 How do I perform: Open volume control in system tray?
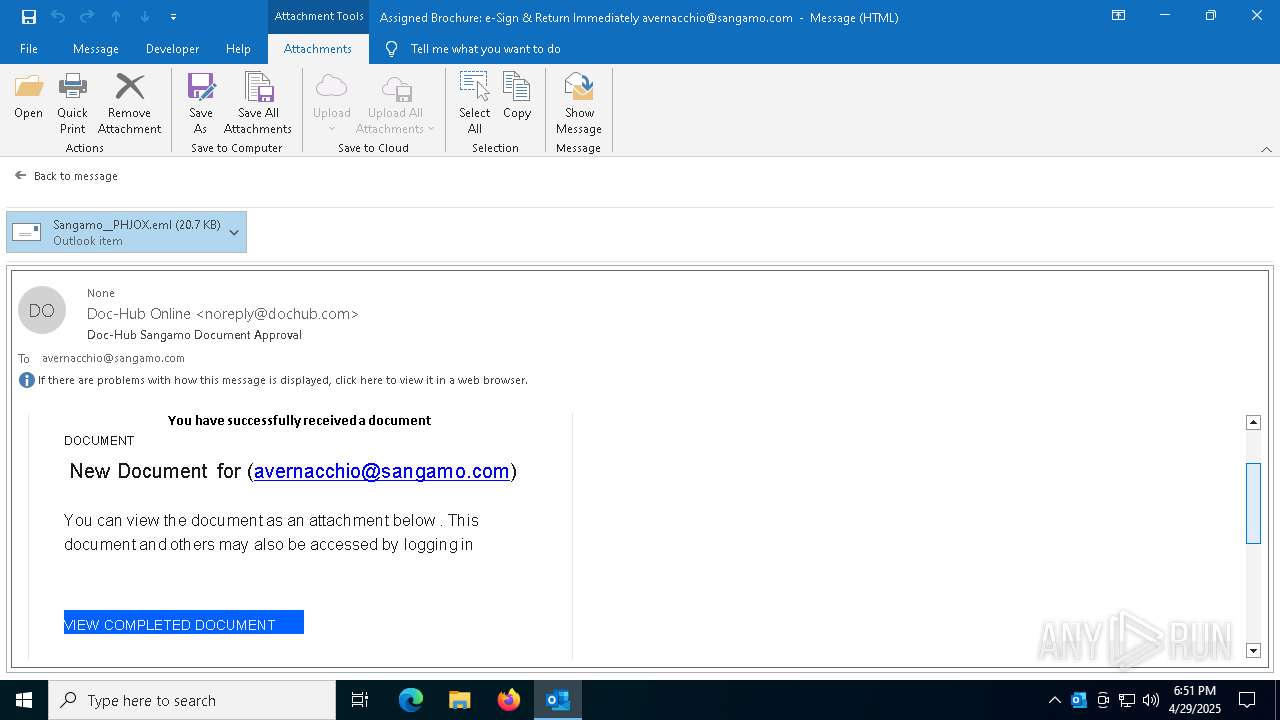point(1151,700)
